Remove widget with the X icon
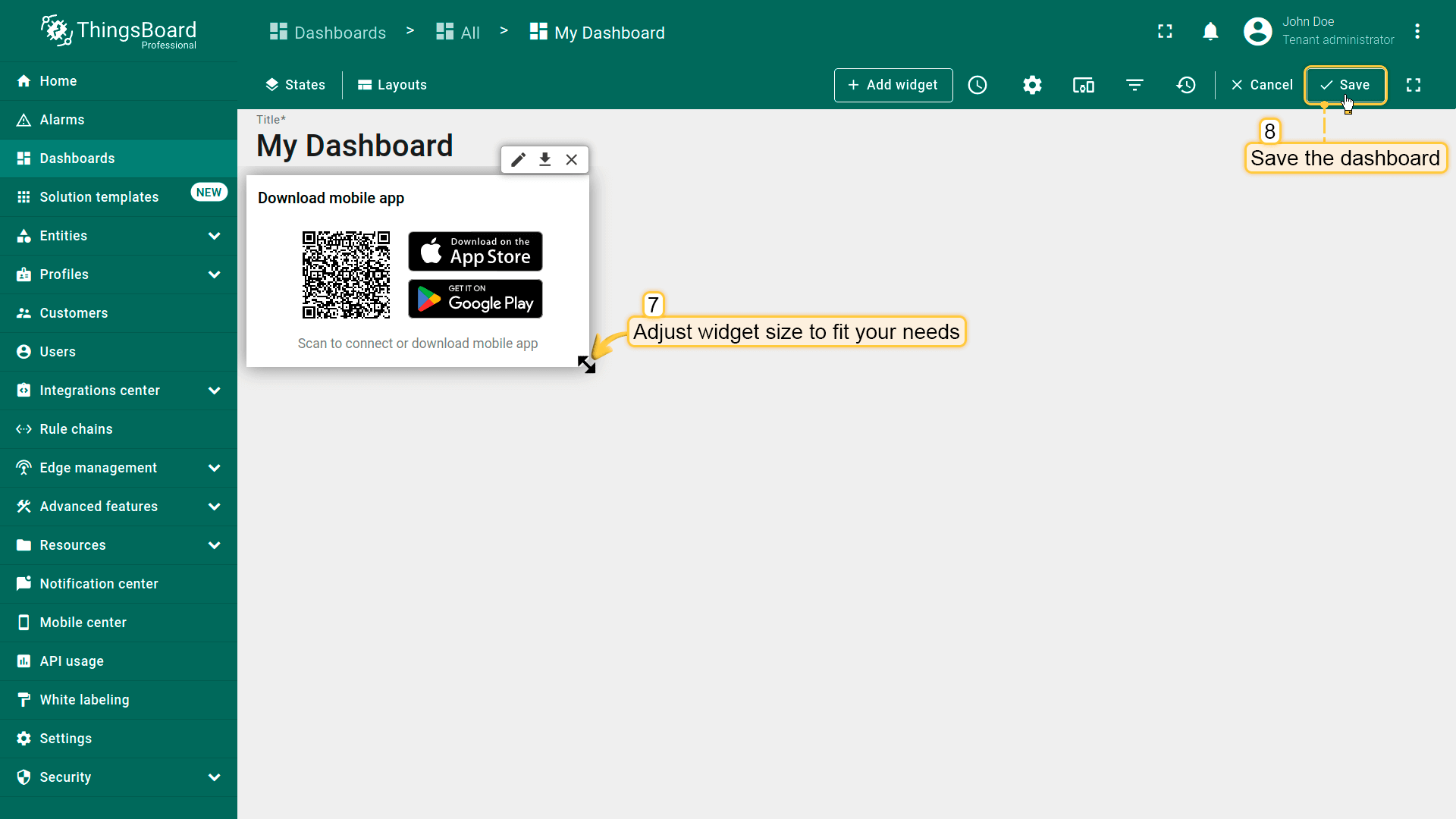The width and height of the screenshot is (1456, 819). pos(572,159)
